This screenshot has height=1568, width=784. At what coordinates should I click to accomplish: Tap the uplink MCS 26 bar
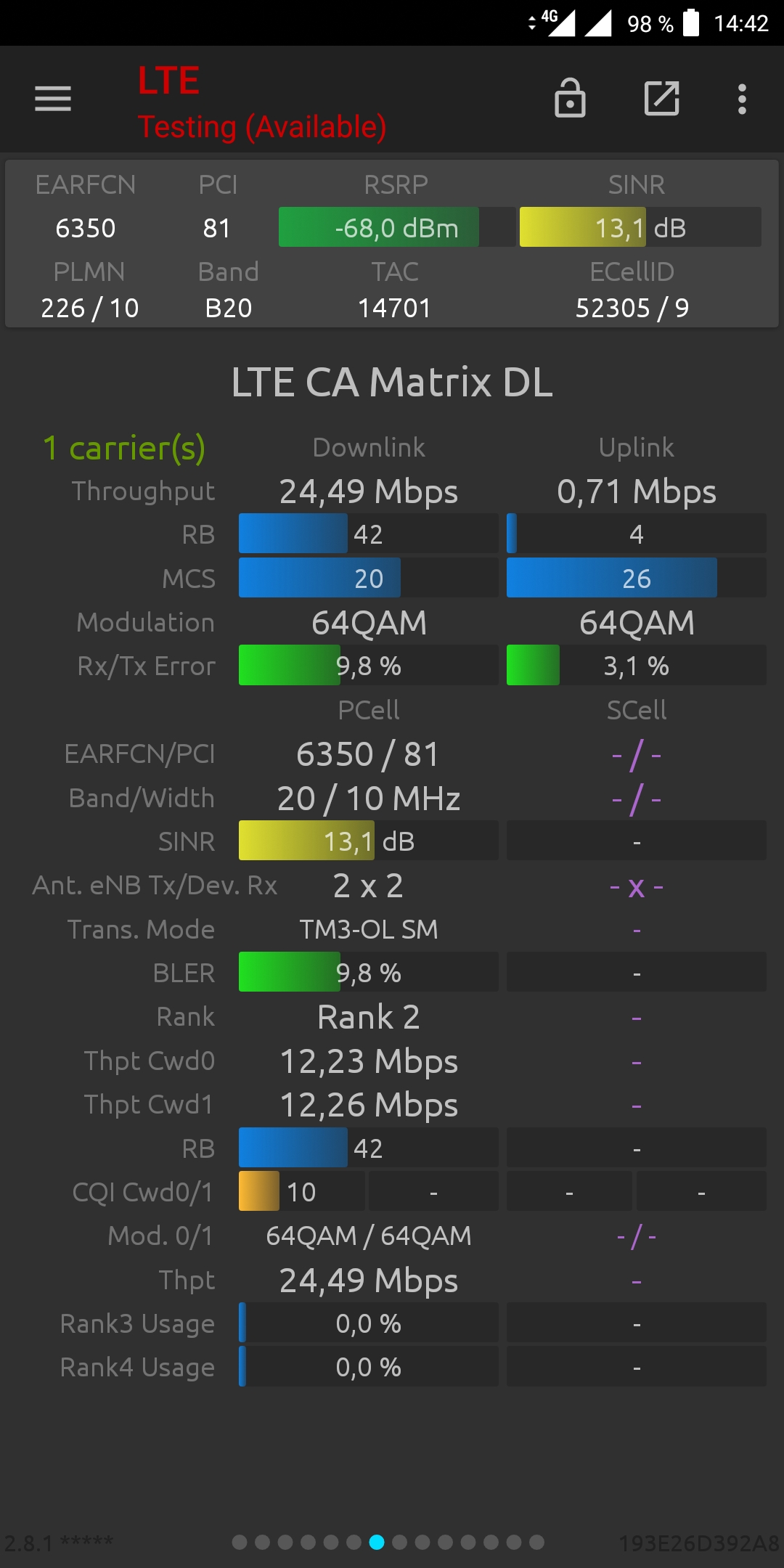tap(637, 578)
